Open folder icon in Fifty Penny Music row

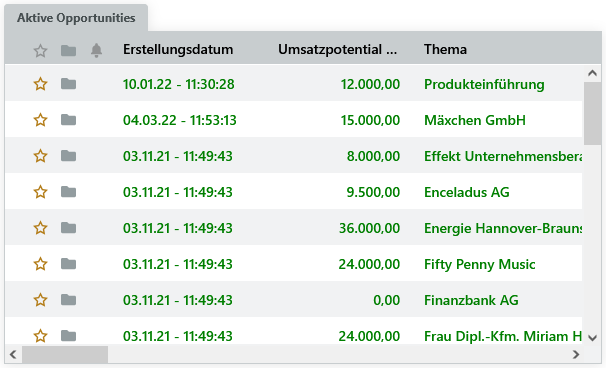click(68, 264)
